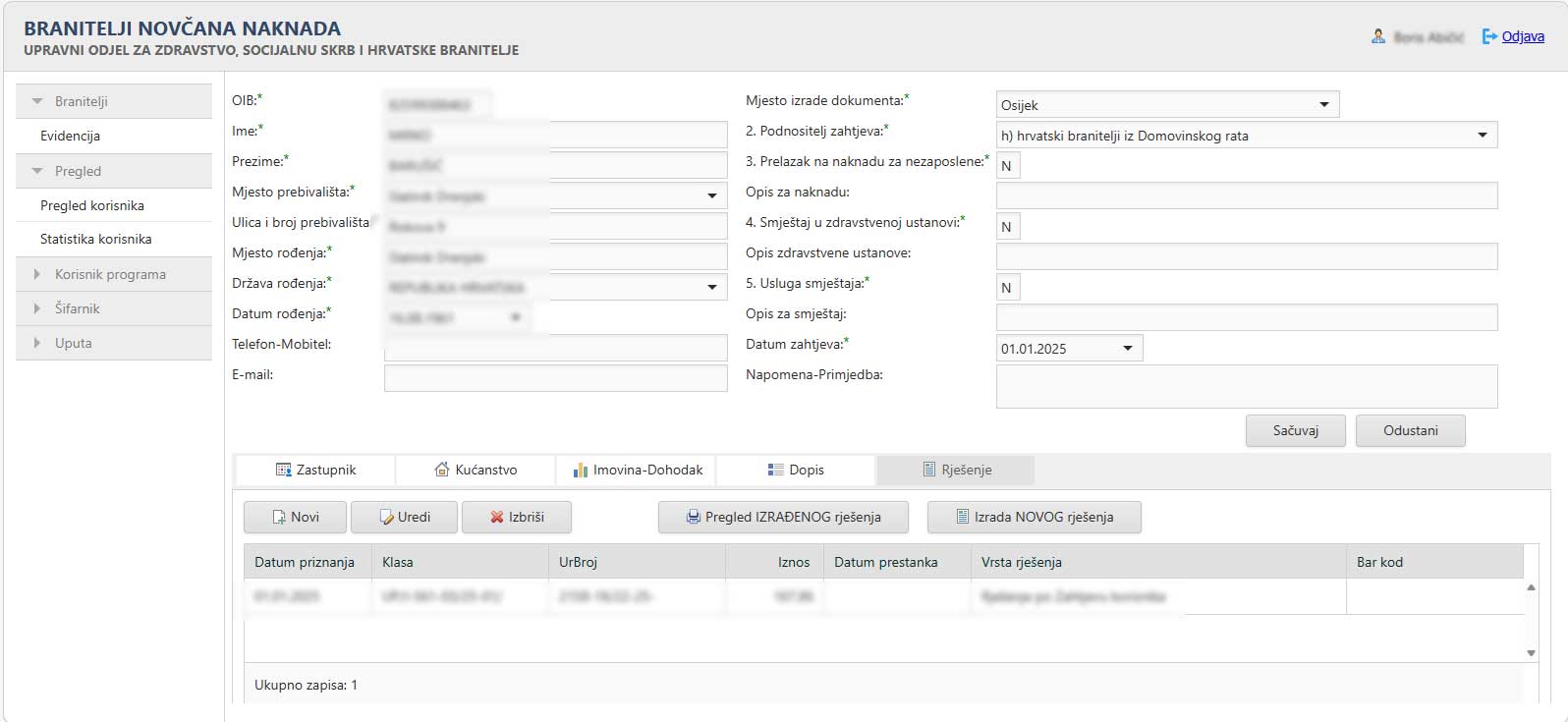This screenshot has height=722, width=1568.
Task: Click the Novi button document icon
Action: pos(278,518)
